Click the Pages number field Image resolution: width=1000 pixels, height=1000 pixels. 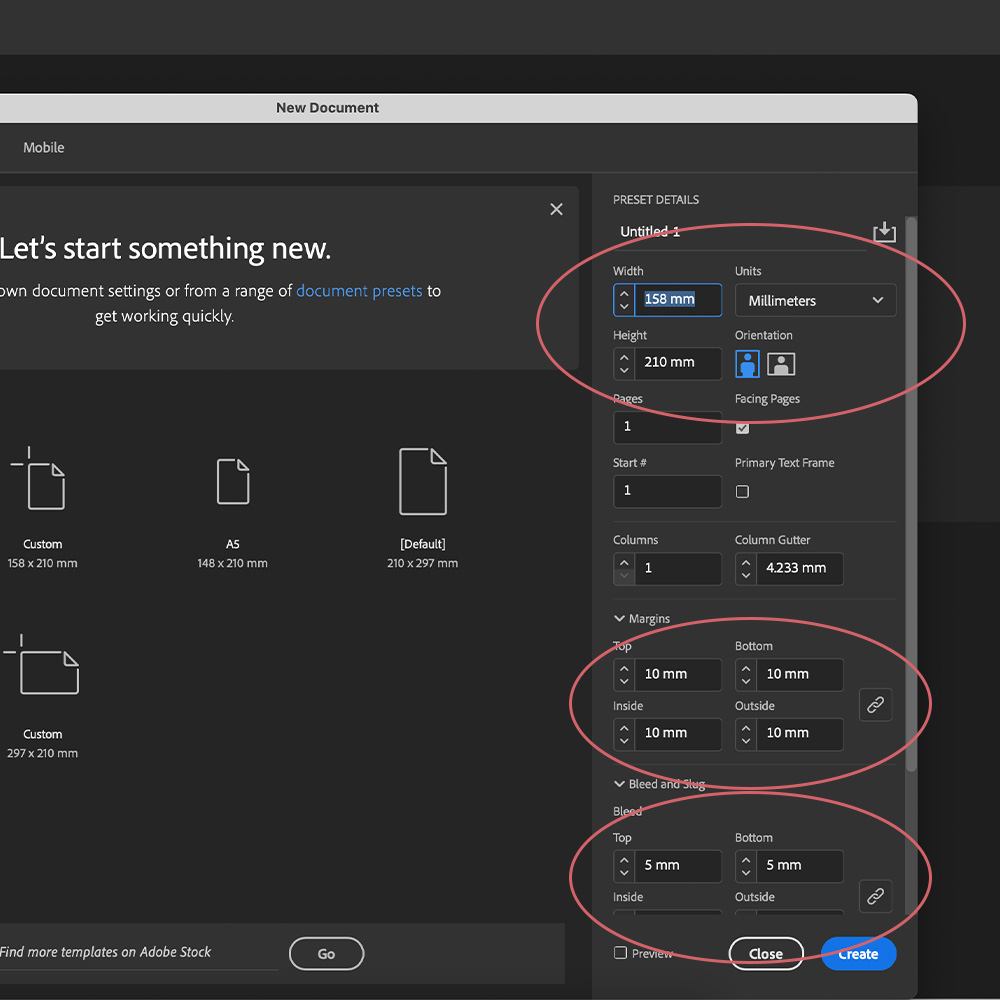tap(667, 427)
